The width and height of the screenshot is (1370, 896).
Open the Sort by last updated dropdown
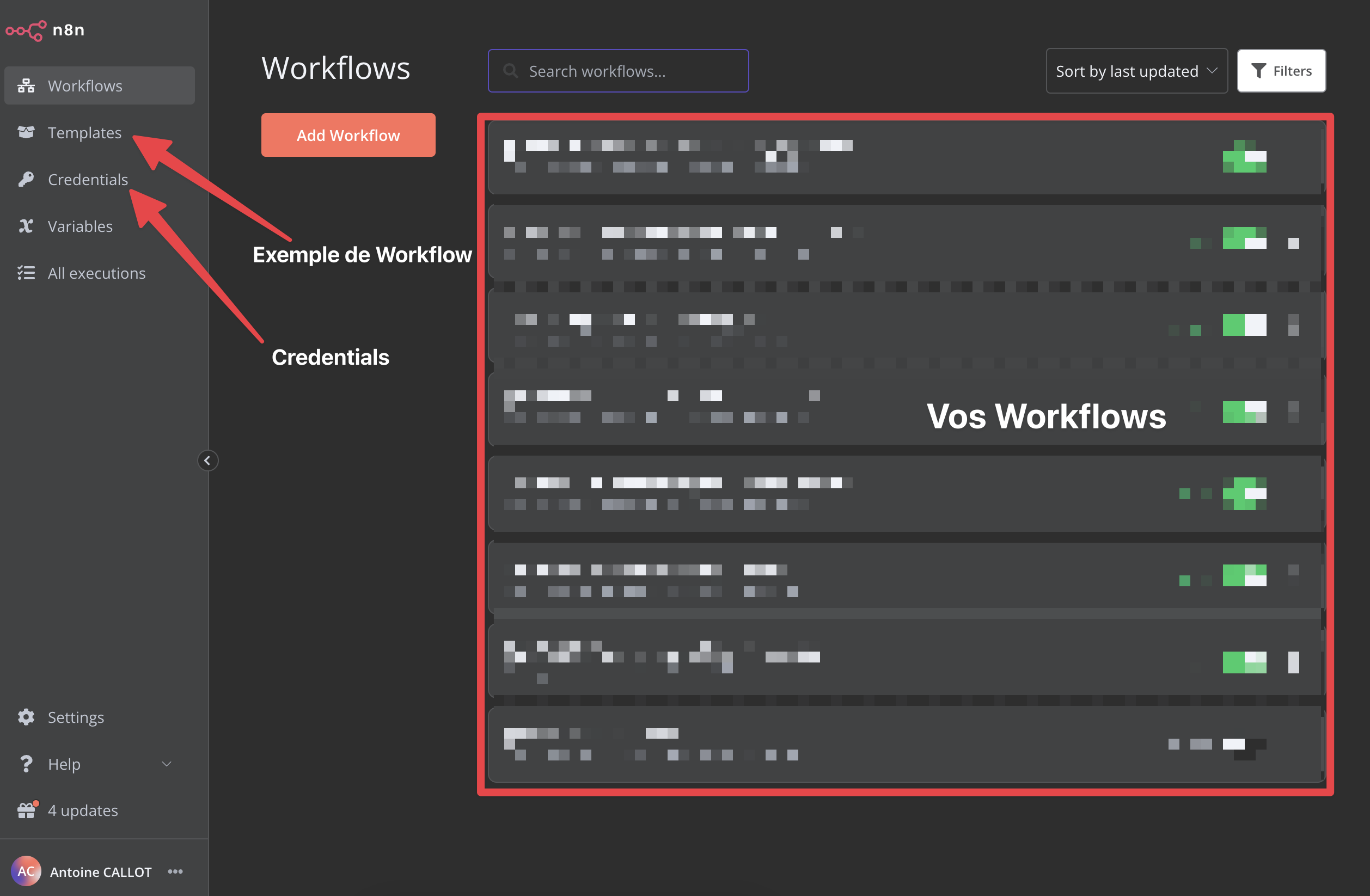1136,71
